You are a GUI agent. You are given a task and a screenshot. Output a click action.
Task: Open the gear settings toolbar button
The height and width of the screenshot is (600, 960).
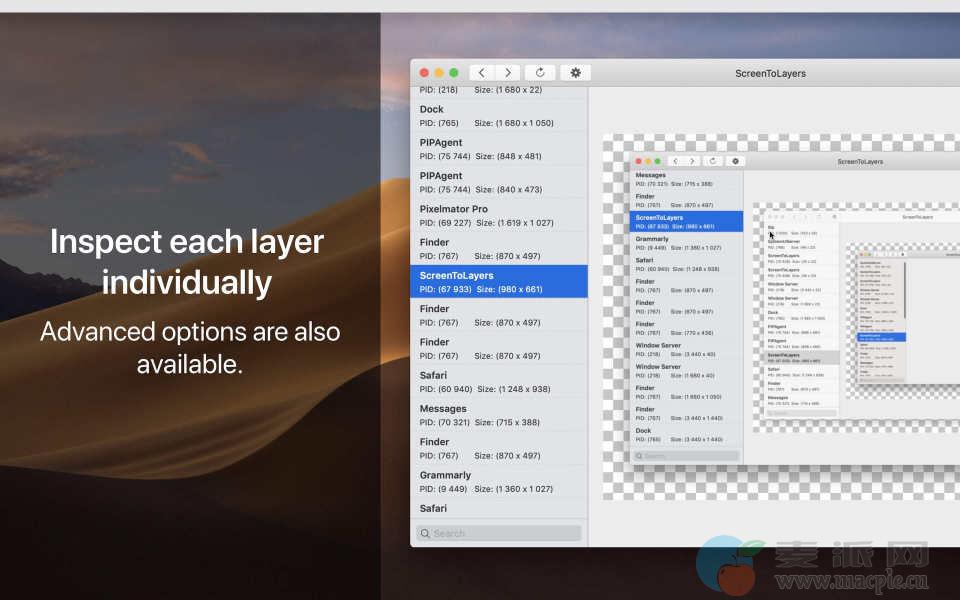pos(575,73)
